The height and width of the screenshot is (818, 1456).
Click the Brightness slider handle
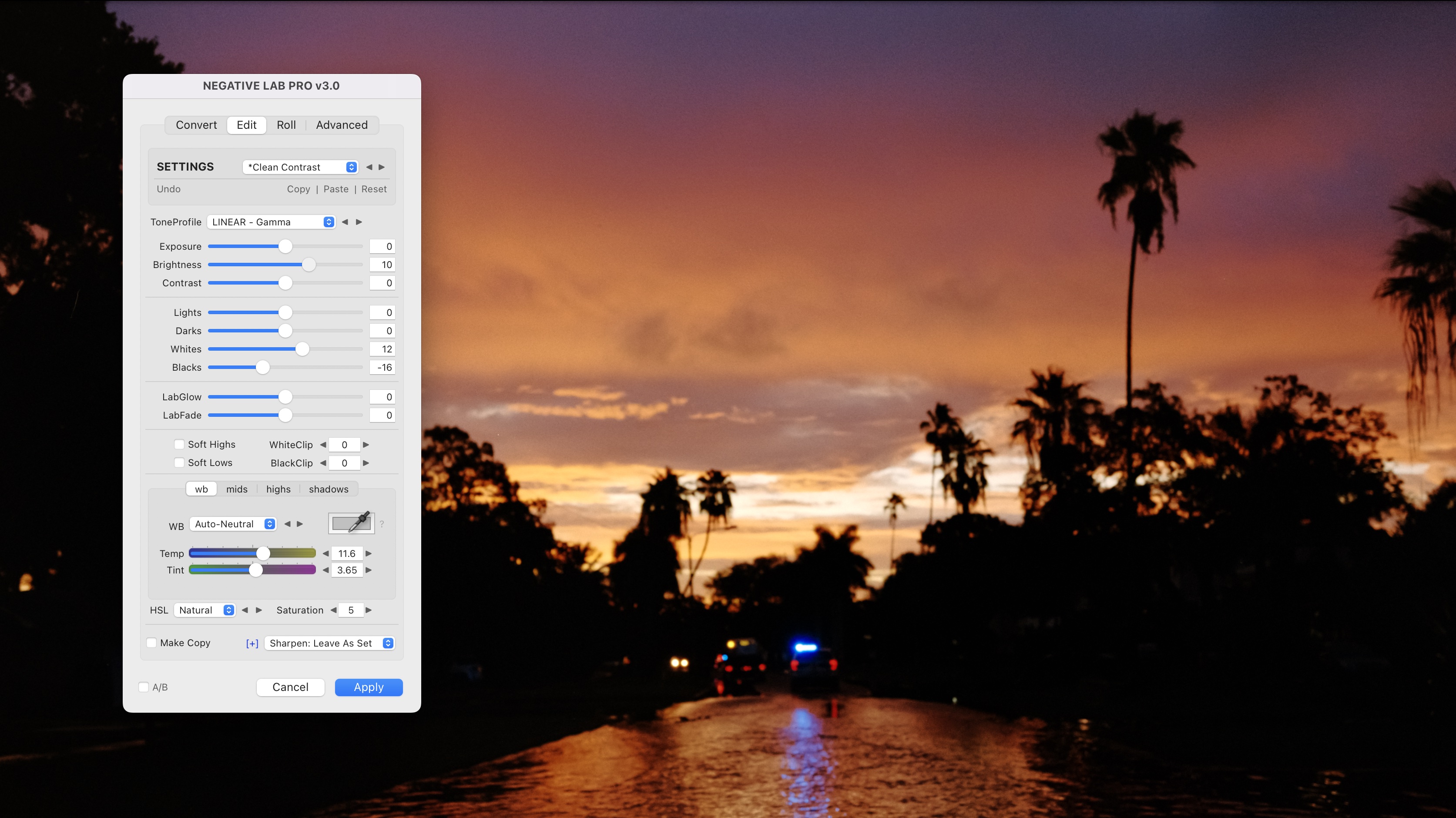tap(309, 265)
